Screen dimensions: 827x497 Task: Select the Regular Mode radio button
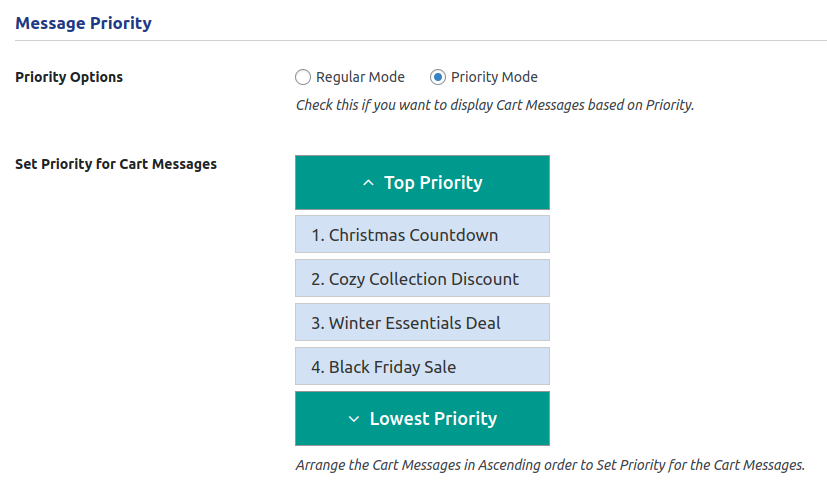(x=303, y=77)
